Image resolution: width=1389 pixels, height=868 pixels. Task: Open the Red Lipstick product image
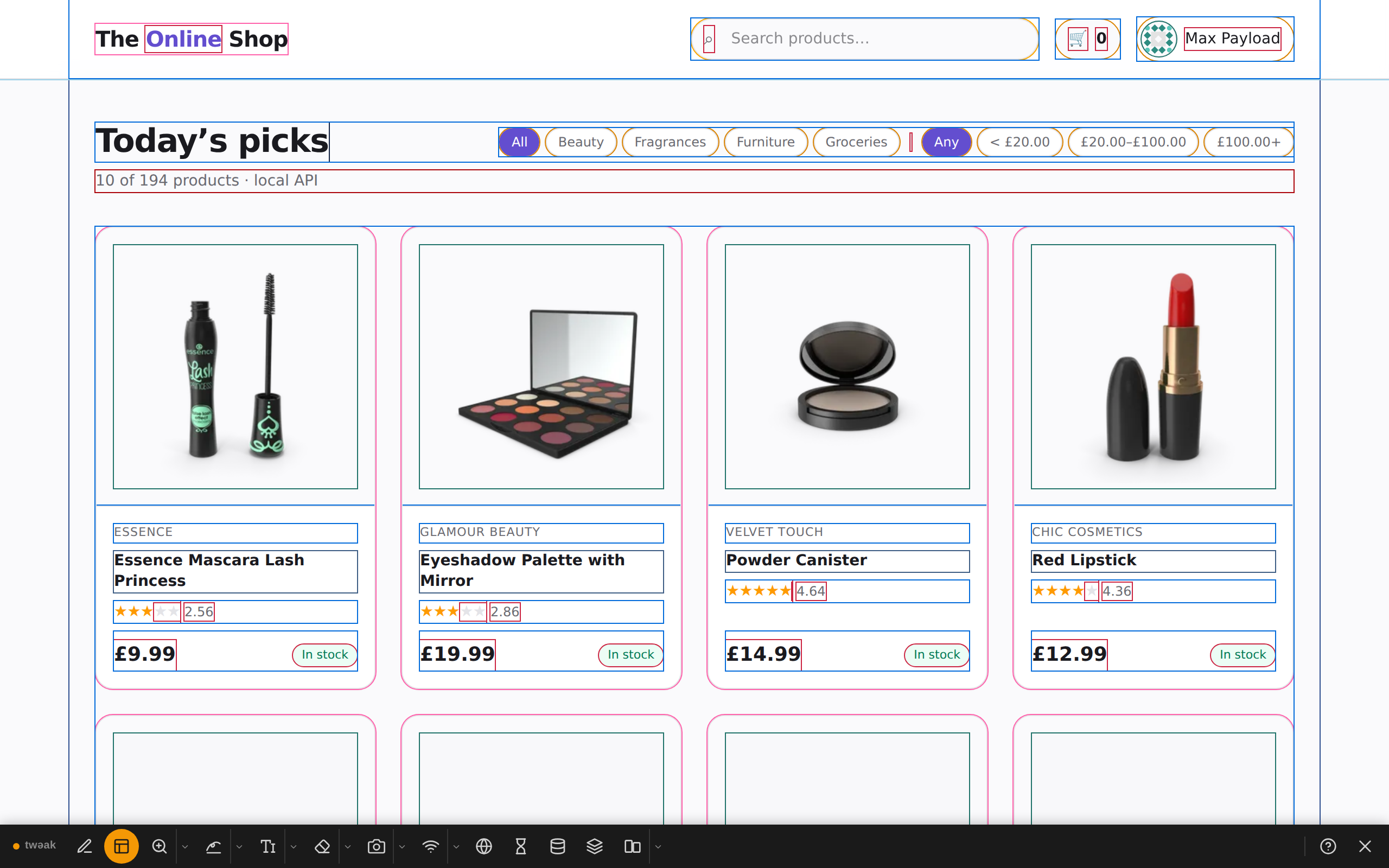click(1153, 367)
